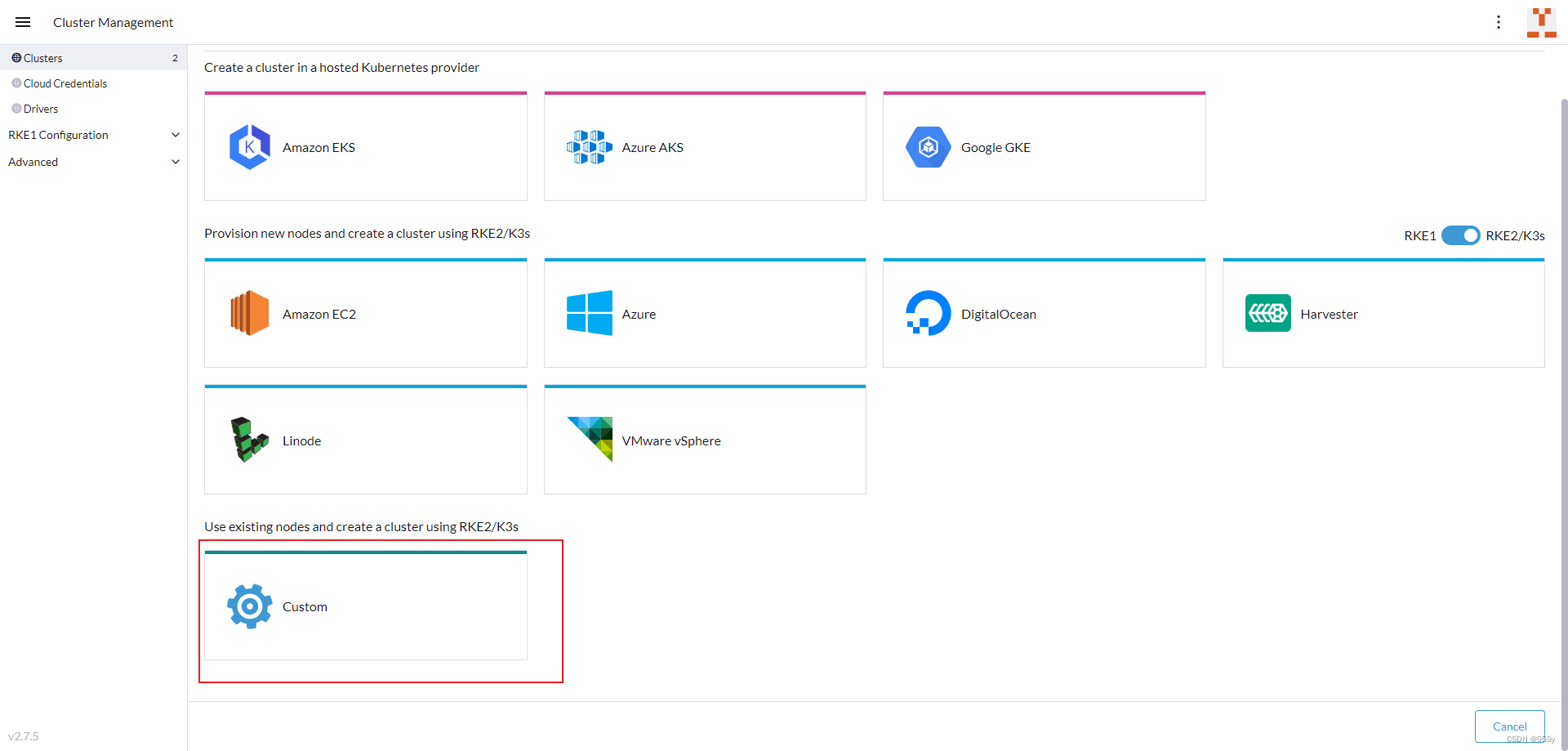Viewport: 1568px width, 751px height.
Task: Click the Azure AKS logo icon
Action: pyautogui.click(x=589, y=147)
